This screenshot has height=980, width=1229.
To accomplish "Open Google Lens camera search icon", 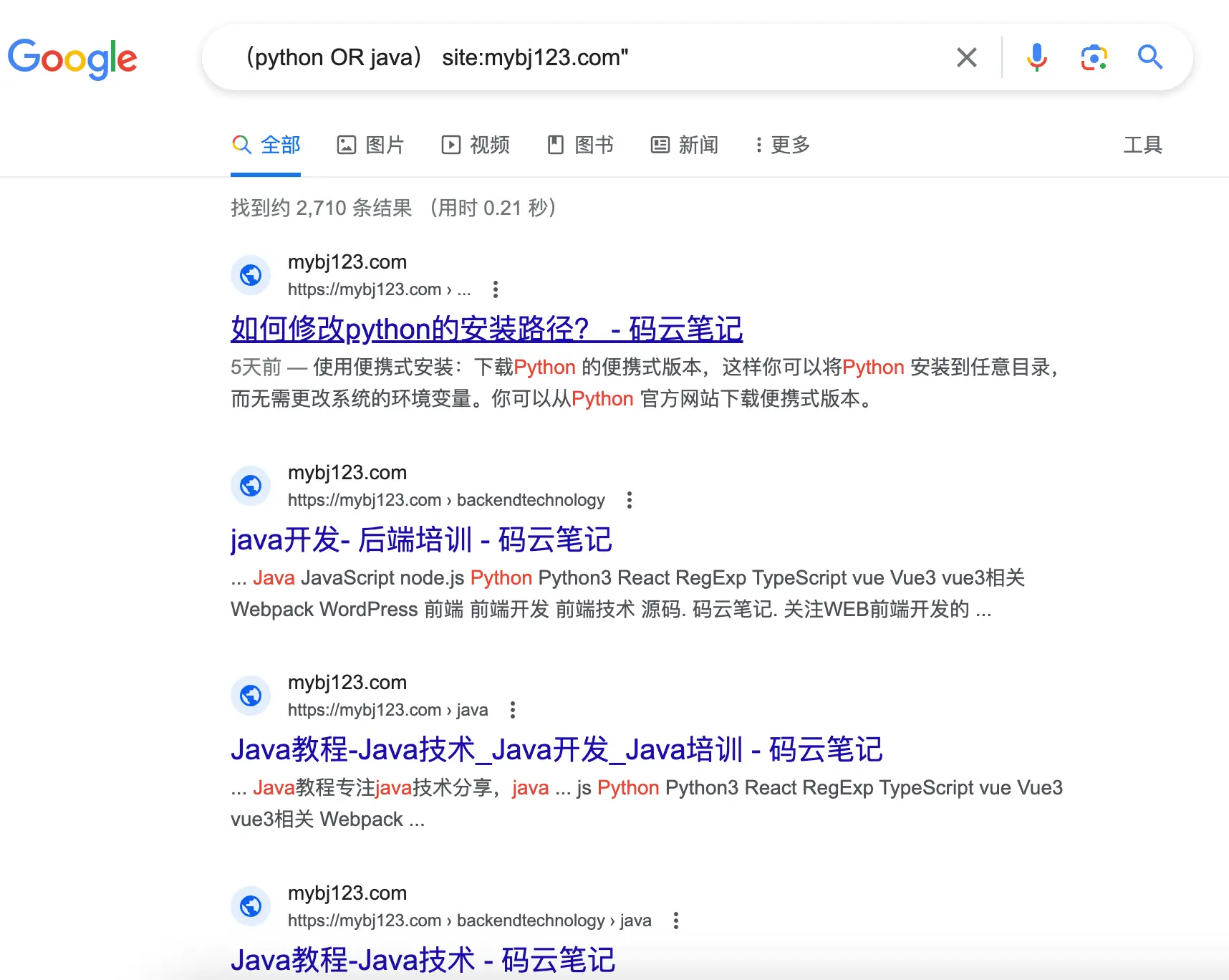I will 1092,57.
